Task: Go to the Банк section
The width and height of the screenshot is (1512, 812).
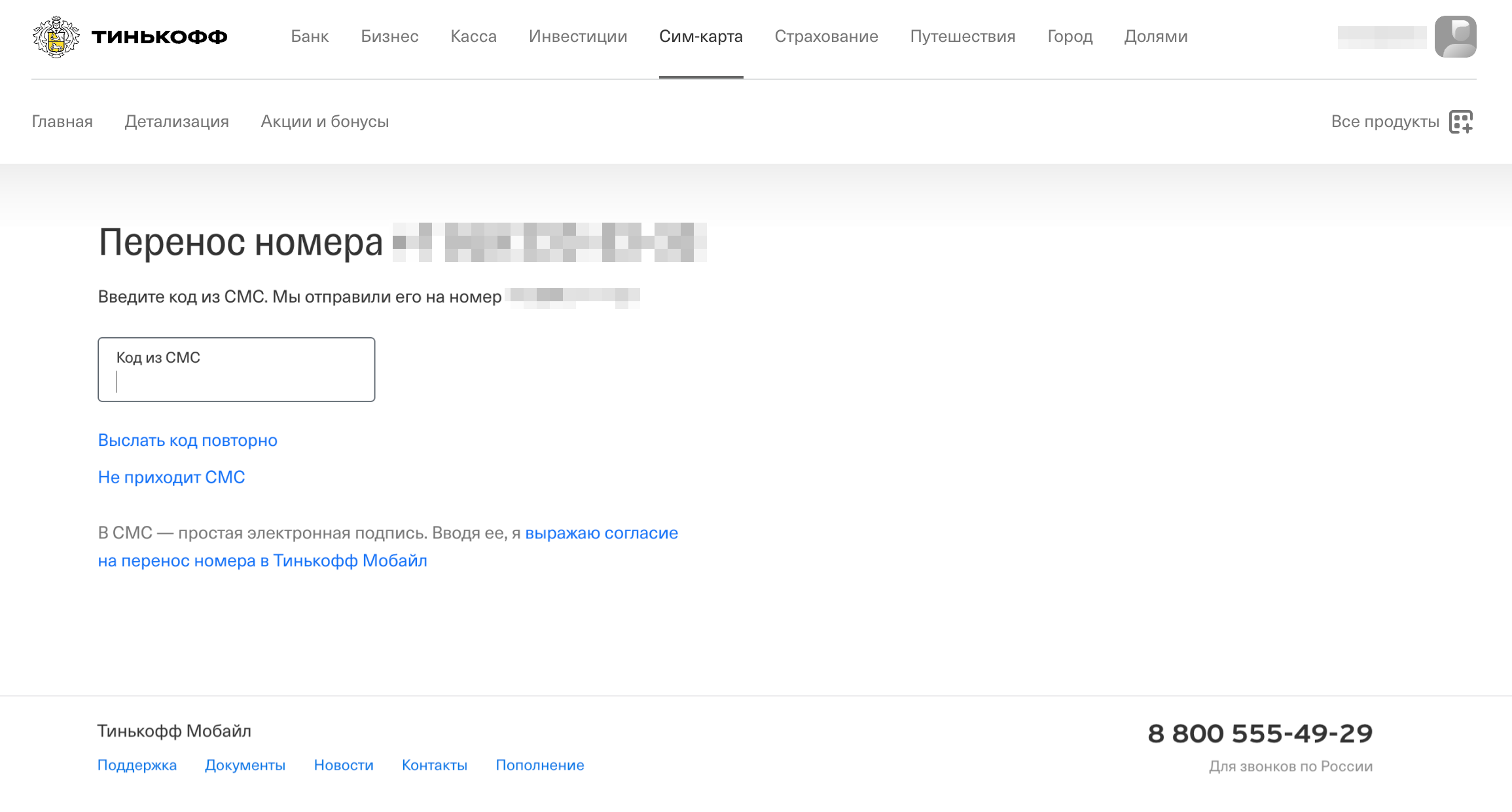Action: pyautogui.click(x=310, y=37)
